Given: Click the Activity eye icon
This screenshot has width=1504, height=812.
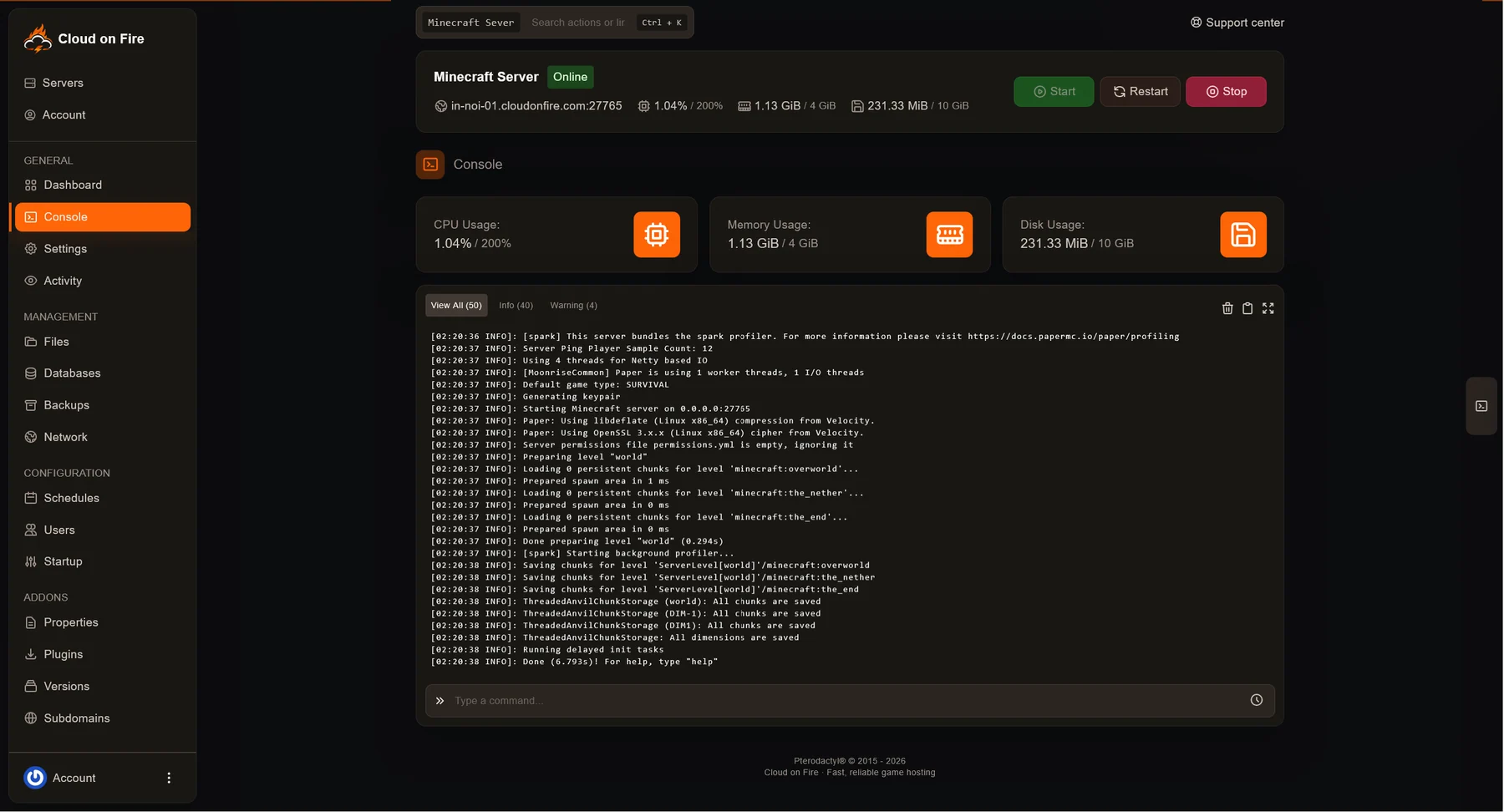Looking at the screenshot, I should pyautogui.click(x=31, y=281).
